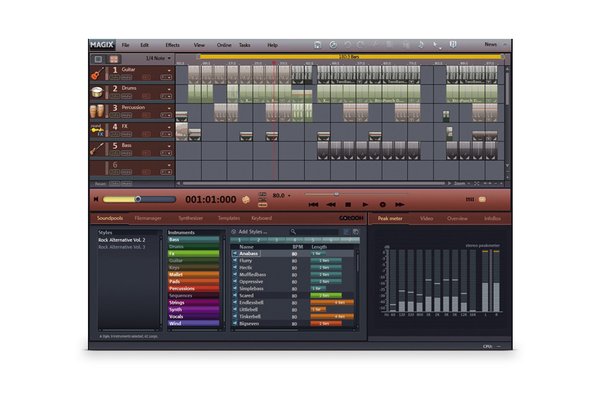Click the conga icon on Percussion track
Screen dimensions: 600x395
[x=97, y=111]
